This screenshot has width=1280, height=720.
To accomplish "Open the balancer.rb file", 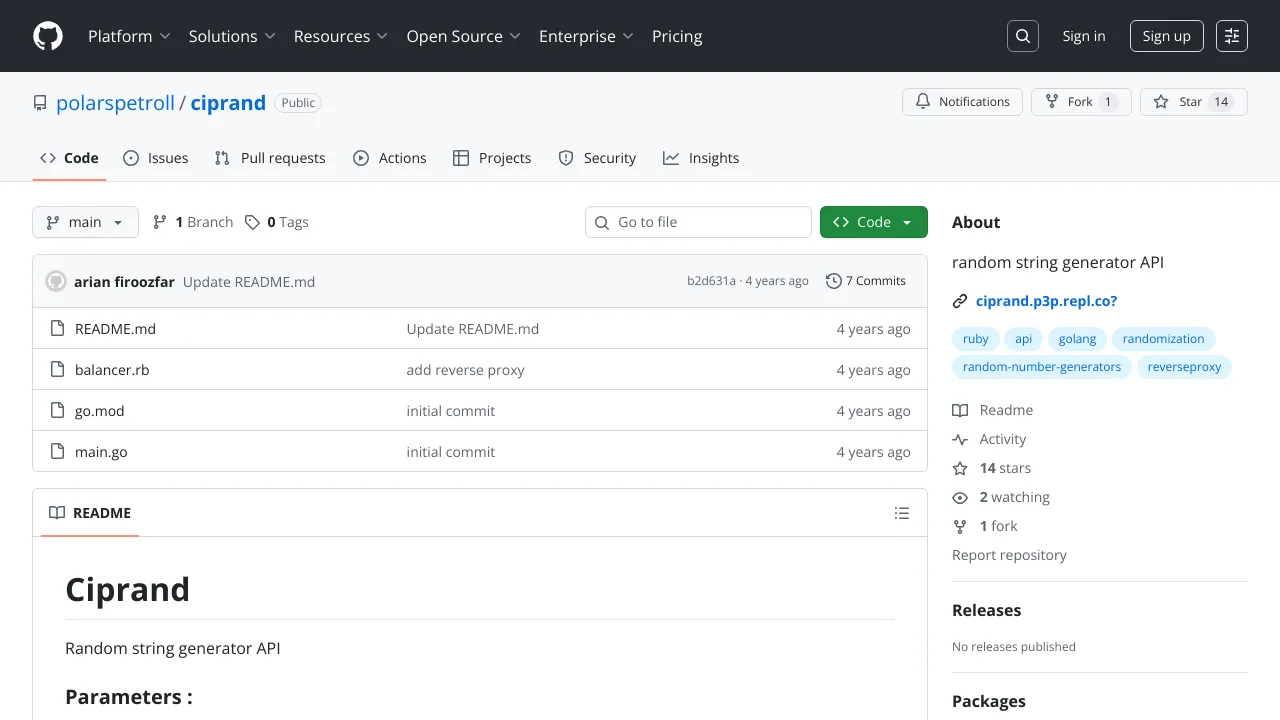I will pos(112,370).
